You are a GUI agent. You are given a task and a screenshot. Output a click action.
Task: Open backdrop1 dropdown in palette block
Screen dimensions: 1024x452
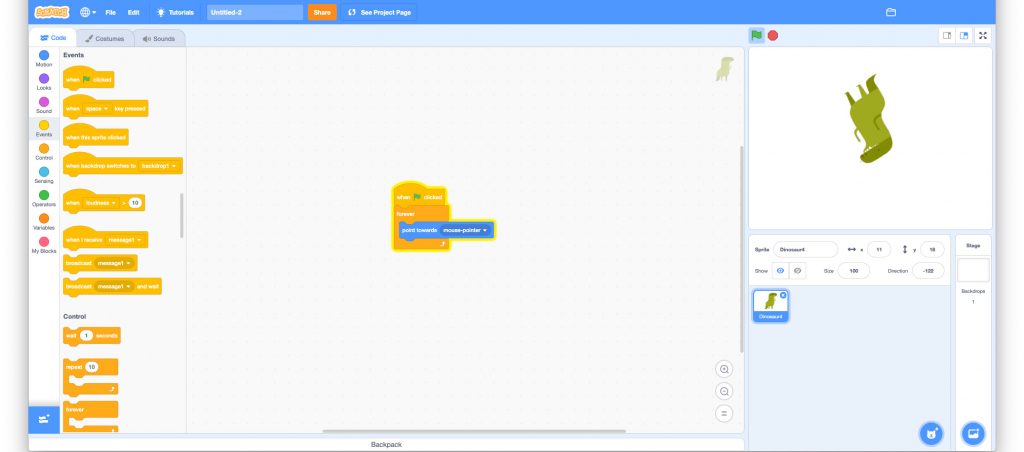[158, 166]
